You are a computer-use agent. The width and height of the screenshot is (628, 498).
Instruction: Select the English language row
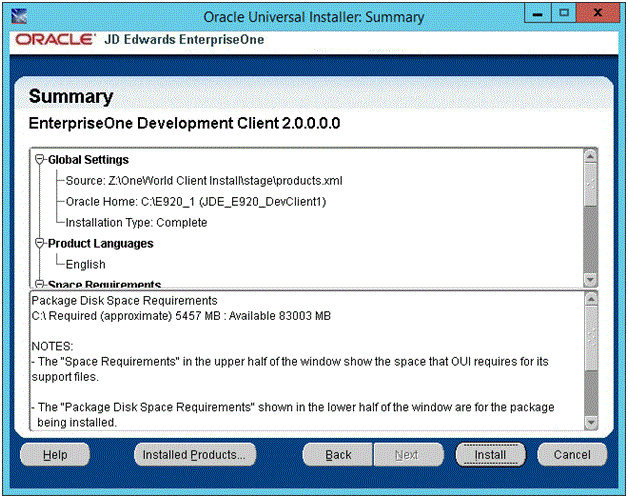click(85, 264)
